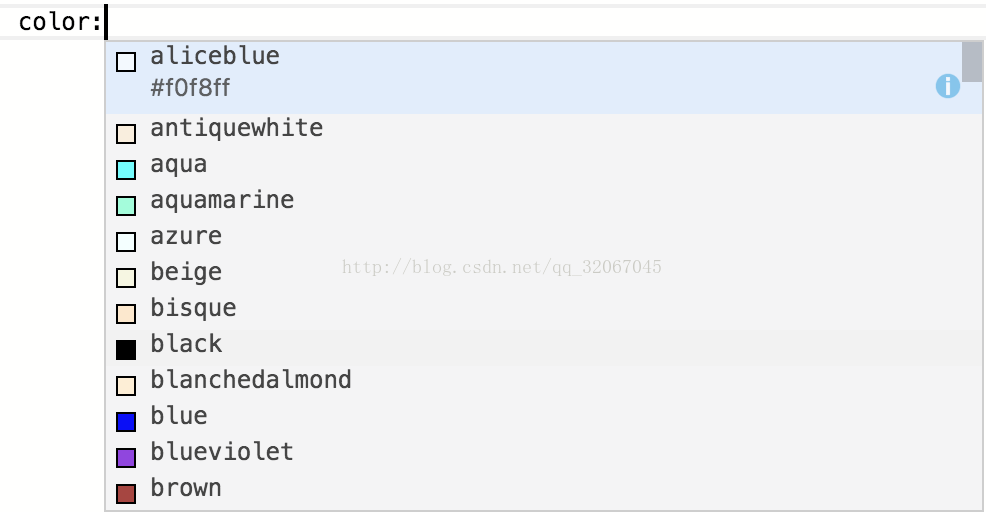Click the suggestion list scrollbar thumb
Viewport: 986px width, 512px height.
tap(972, 62)
